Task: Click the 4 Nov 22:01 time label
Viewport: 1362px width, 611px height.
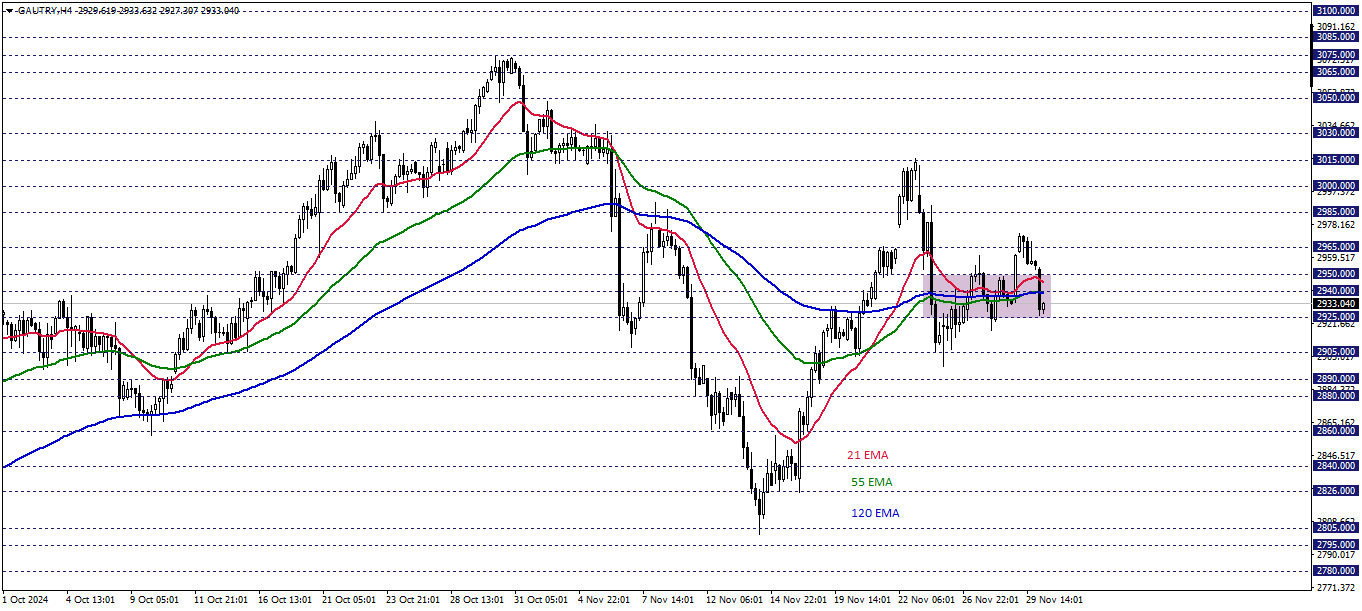Action: click(605, 600)
